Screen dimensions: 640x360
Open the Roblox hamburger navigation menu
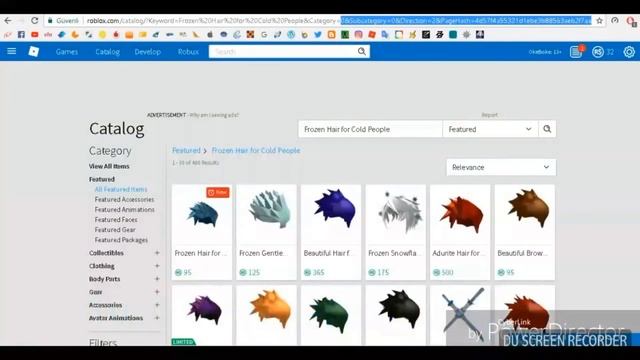11,51
